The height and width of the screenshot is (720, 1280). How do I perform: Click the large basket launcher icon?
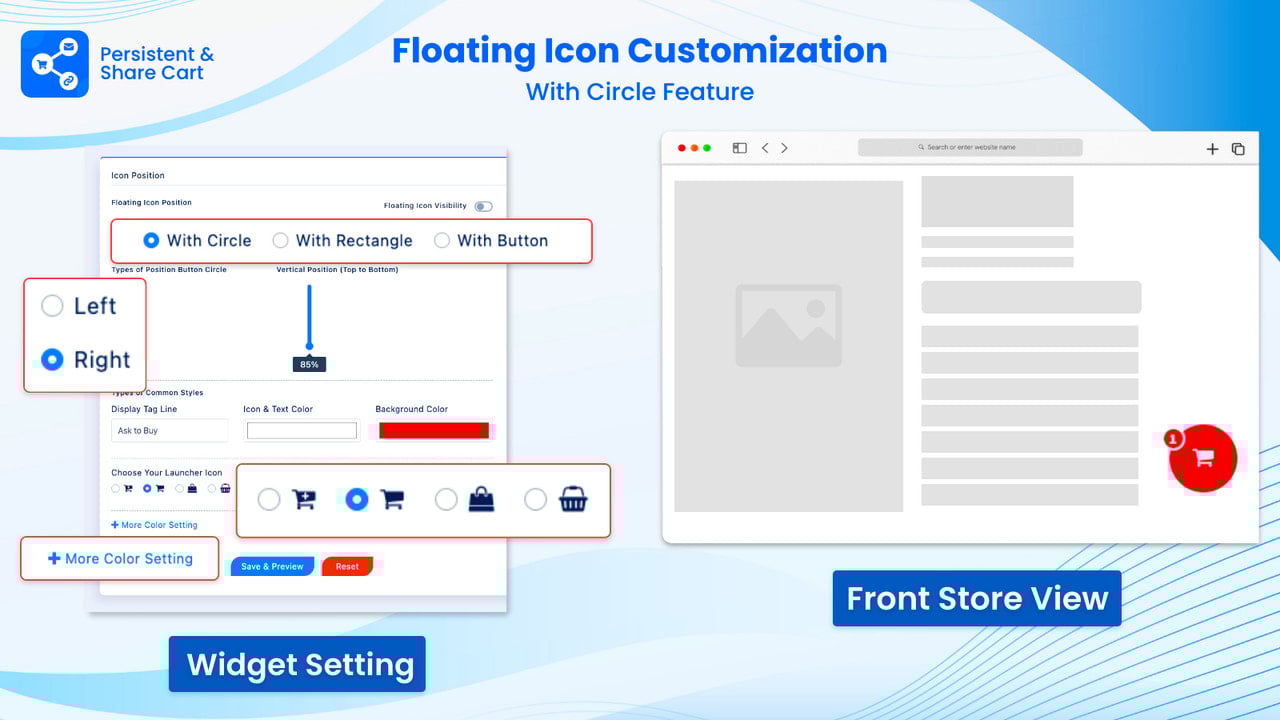pos(573,499)
